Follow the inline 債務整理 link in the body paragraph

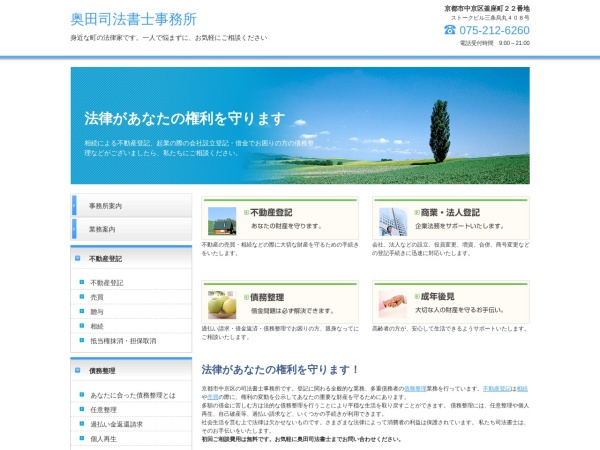click(415, 388)
